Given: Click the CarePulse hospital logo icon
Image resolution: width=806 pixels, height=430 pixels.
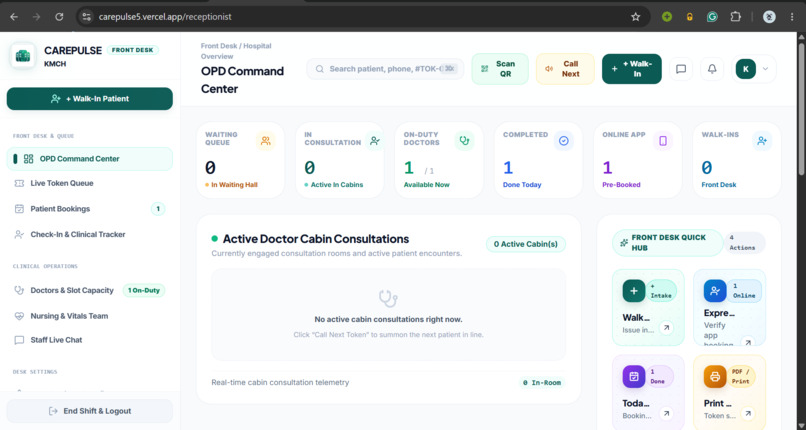Looking at the screenshot, I should pyautogui.click(x=23, y=56).
